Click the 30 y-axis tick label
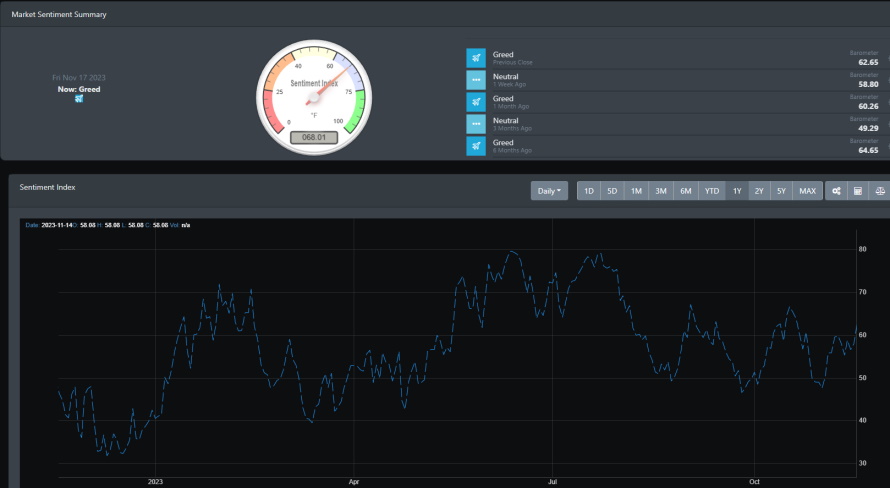 tap(863, 463)
